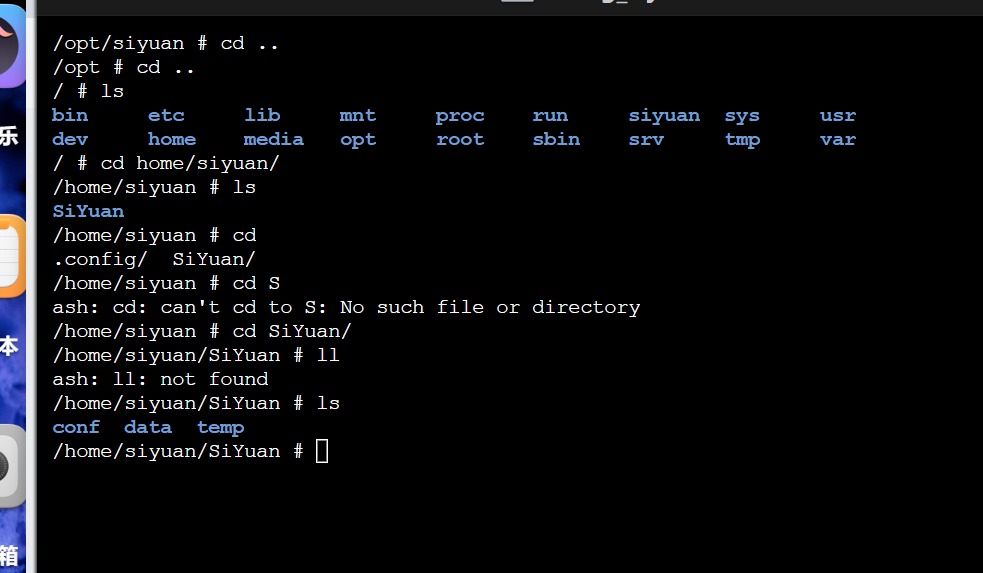
Task: Select the 'tmp' directory in the listing
Action: 742,139
